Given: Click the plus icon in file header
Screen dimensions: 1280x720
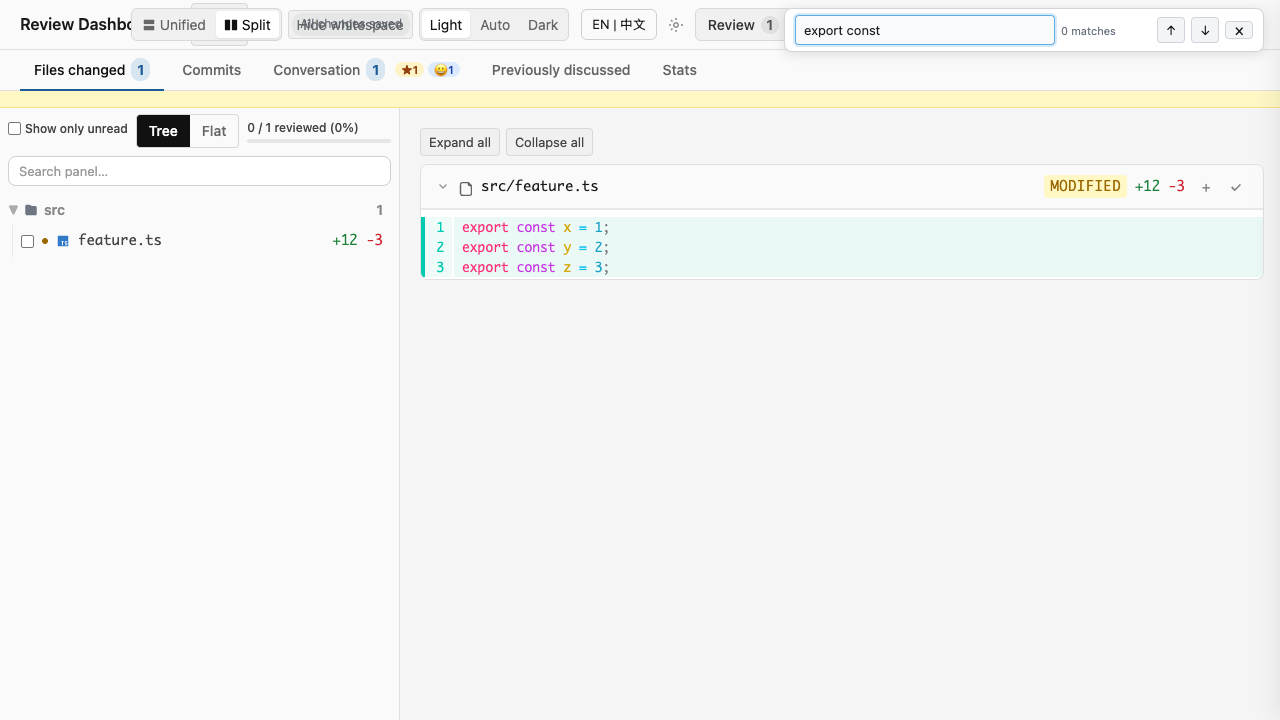Looking at the screenshot, I should (1206, 187).
